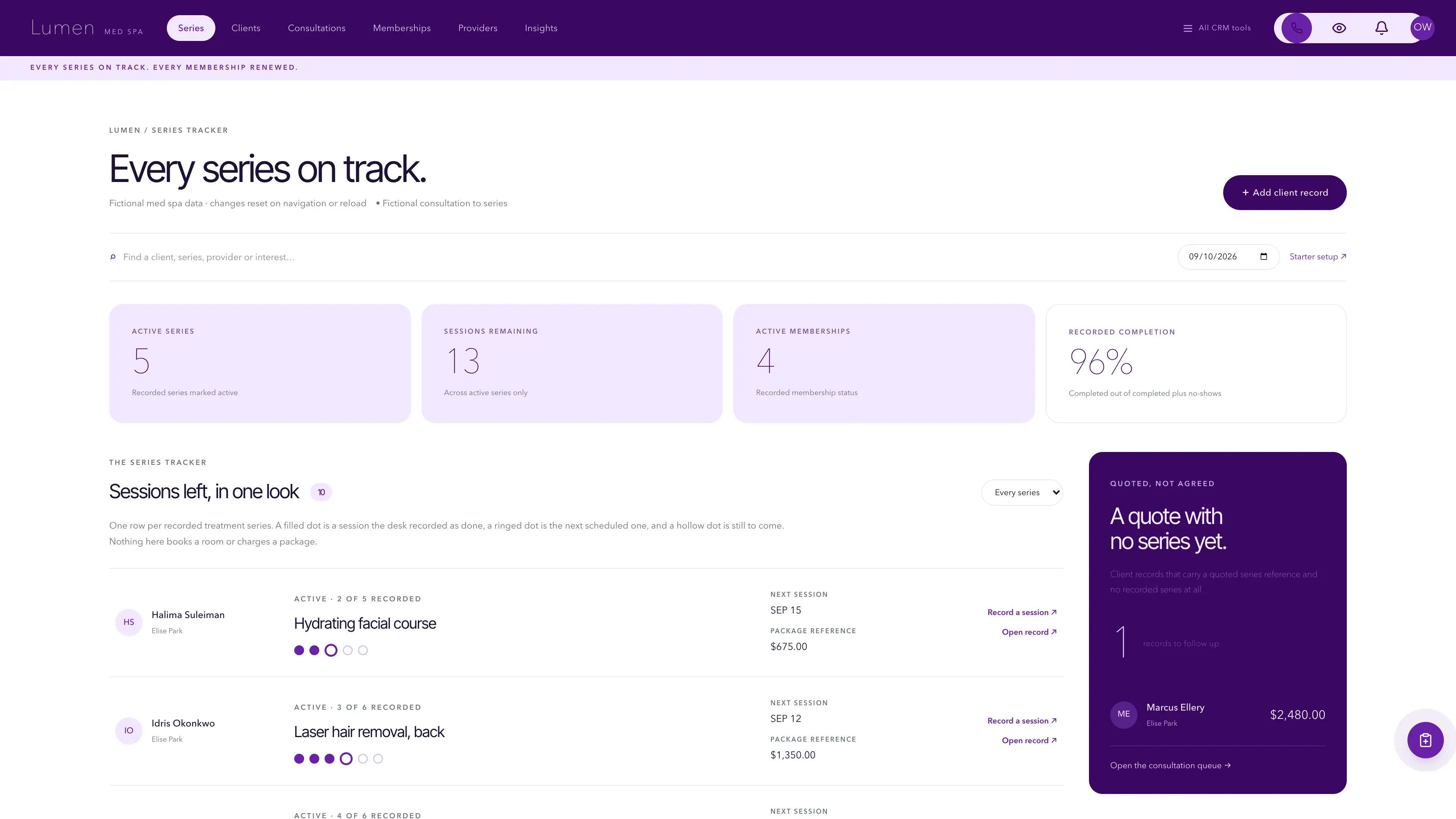
Task: Open record for Idris Okonkwo's series
Action: tap(1029, 741)
